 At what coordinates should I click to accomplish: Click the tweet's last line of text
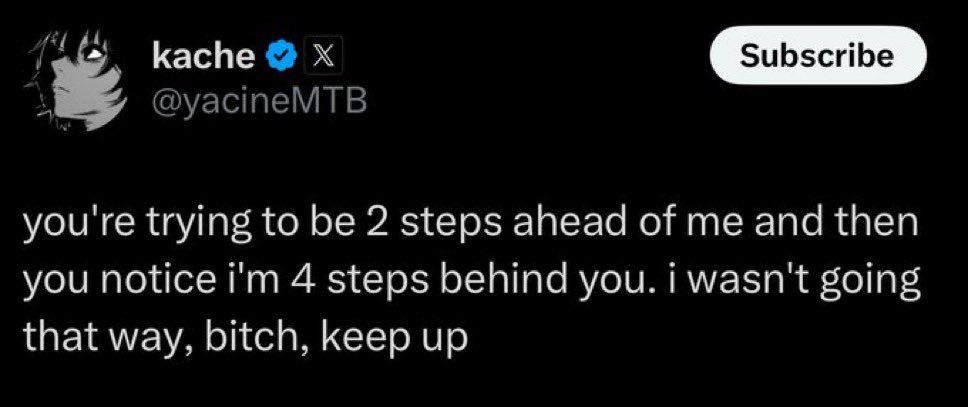click(244, 337)
